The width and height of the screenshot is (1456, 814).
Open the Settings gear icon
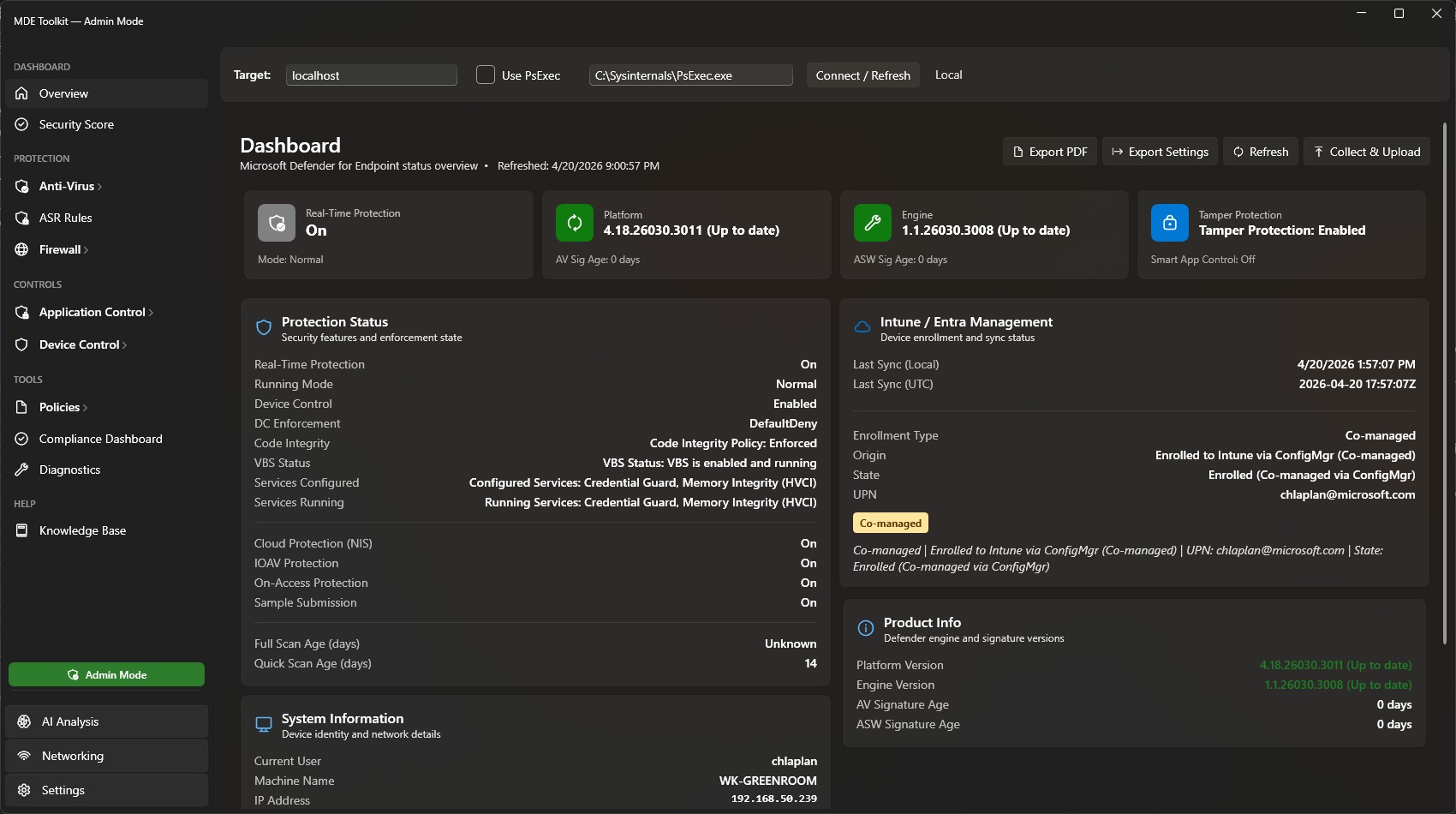coord(24,789)
